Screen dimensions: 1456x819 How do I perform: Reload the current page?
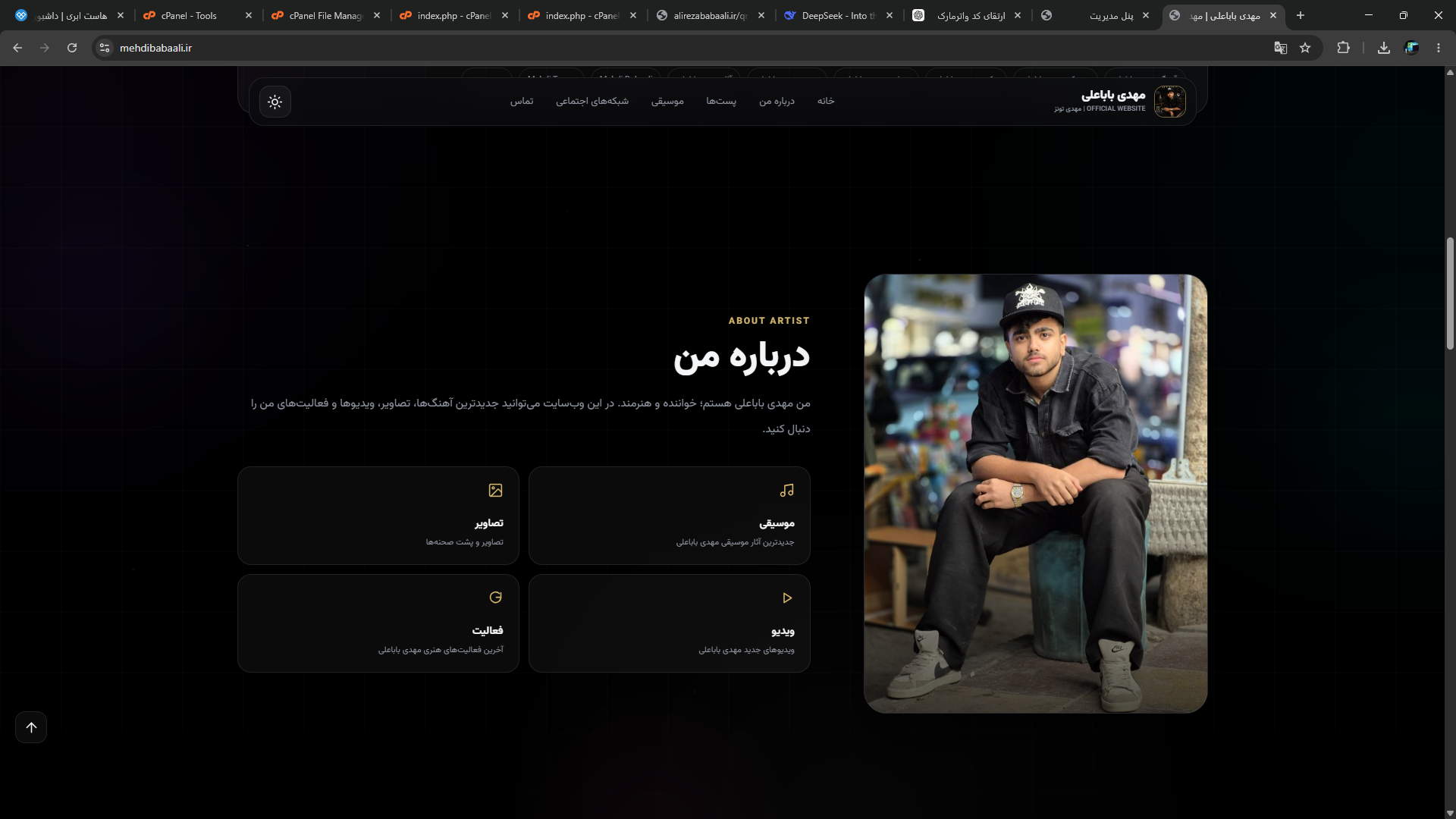(x=72, y=48)
